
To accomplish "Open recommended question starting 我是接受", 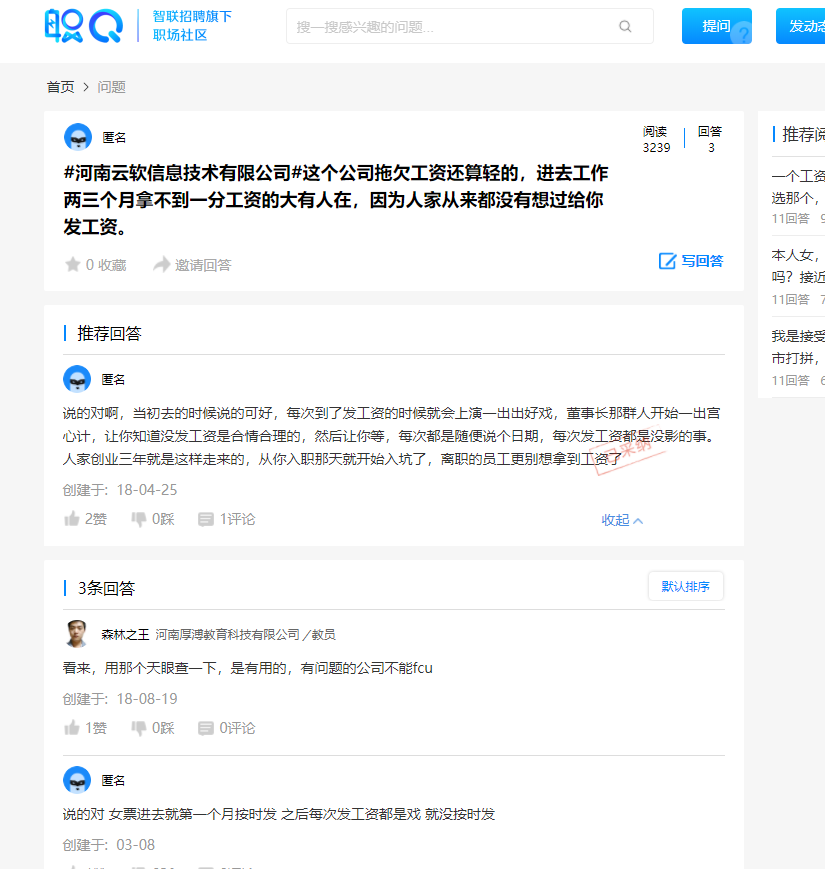I will [x=798, y=346].
